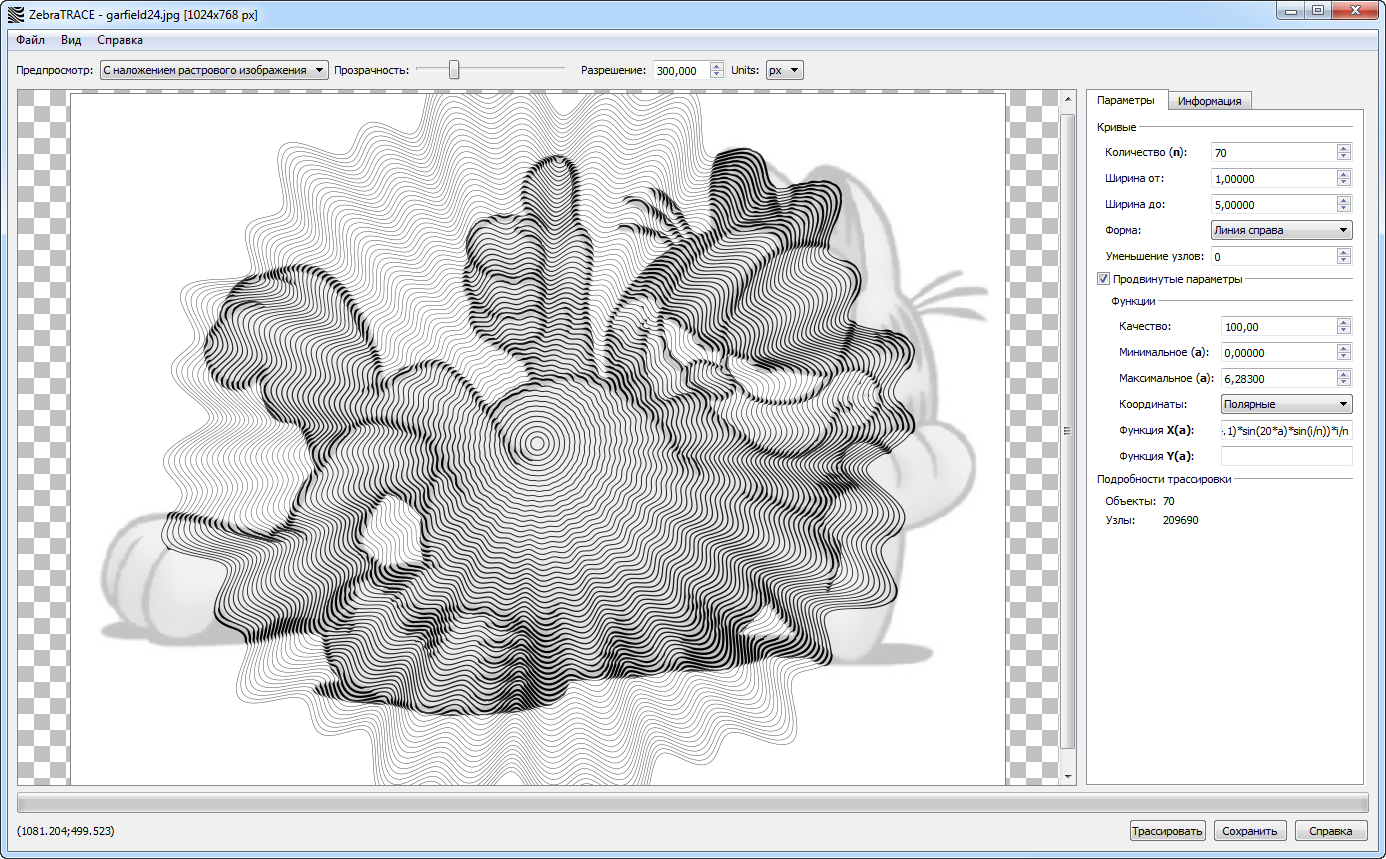1386x859 pixels.
Task: Decrease Разрешение with the down arrow
Action: tap(716, 74)
